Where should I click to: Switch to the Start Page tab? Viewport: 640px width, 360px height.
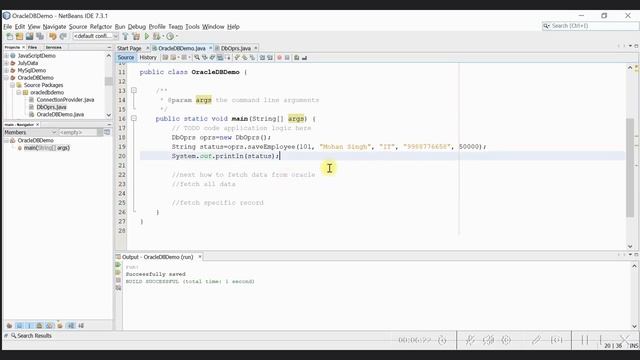tap(129, 48)
